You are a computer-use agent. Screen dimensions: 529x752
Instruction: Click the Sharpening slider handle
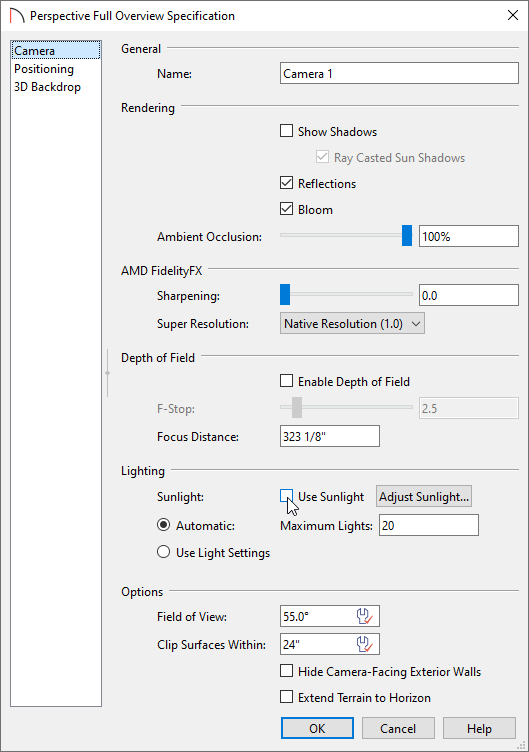(x=285, y=294)
